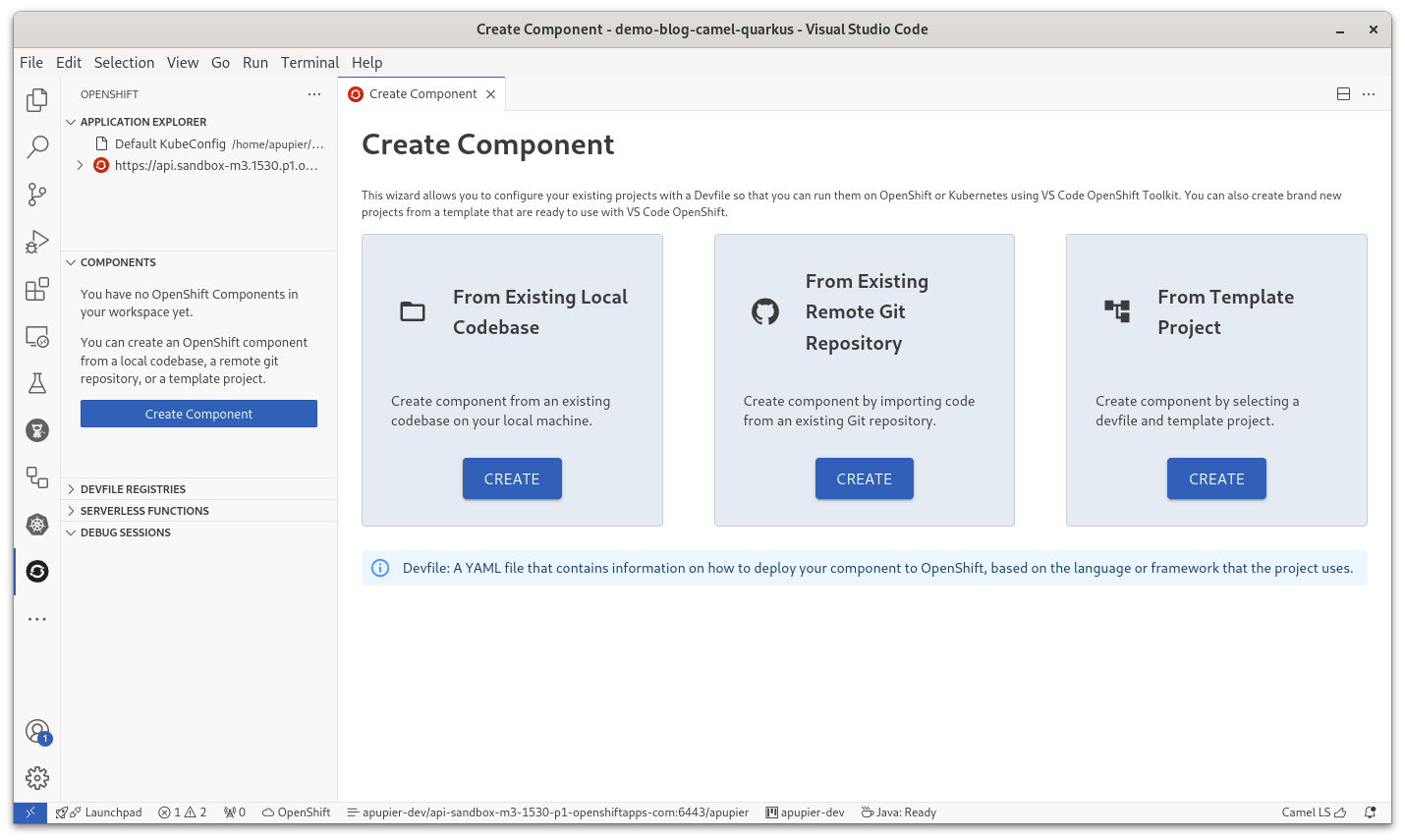Open the Search view
This screenshot has width=1405, height=840.
pos(36,146)
